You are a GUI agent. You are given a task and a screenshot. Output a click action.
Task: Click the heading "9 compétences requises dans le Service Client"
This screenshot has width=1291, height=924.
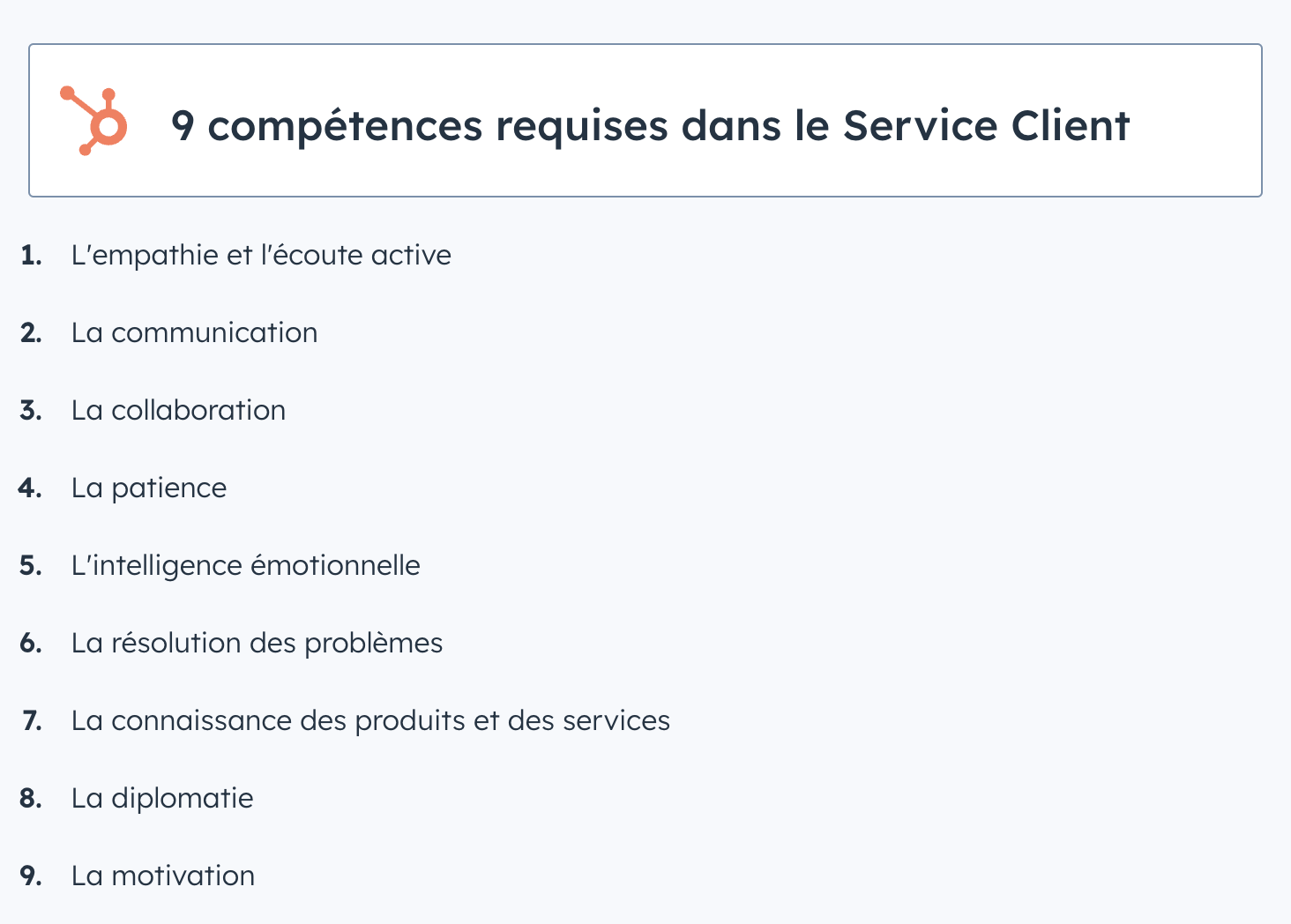(x=650, y=125)
